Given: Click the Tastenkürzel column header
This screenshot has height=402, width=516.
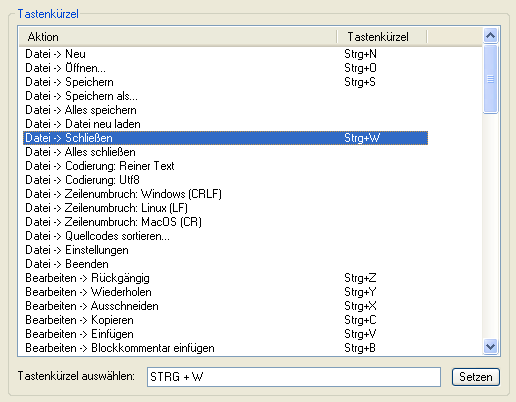Looking at the screenshot, I should [382, 37].
